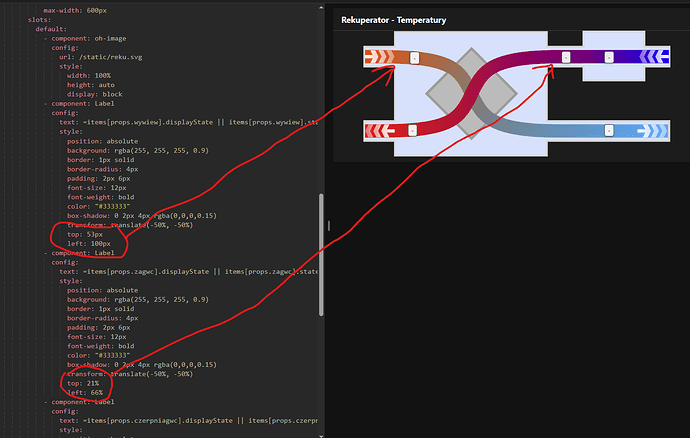
Task: Click the 'top: 21%' style line
Action: [82, 383]
